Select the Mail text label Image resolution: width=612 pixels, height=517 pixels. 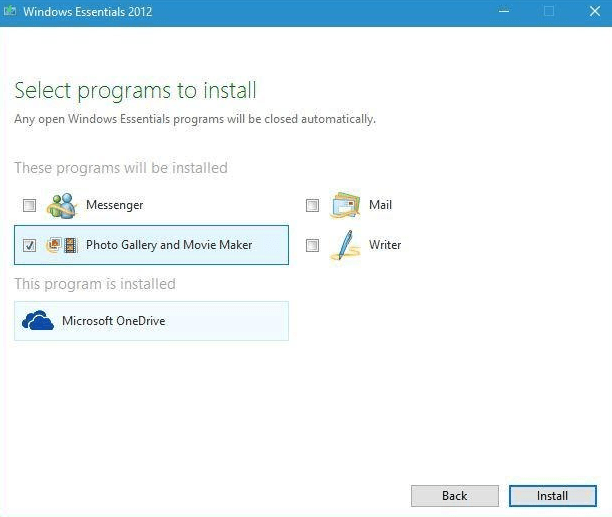point(380,205)
